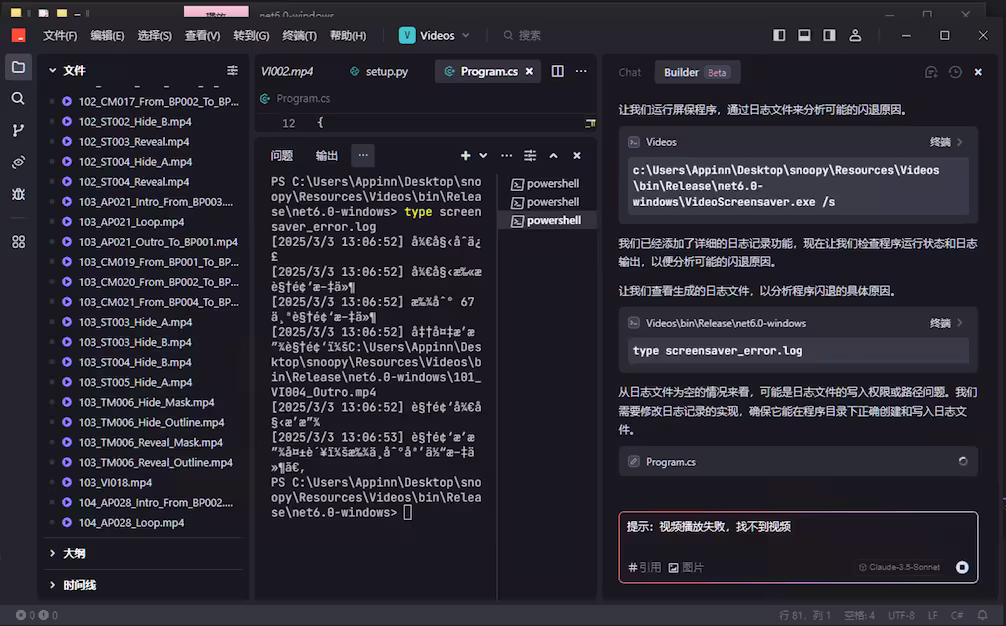Show hidden panel tabs ellipsis button
Screen dimensions: 1006x626
(x=363, y=155)
